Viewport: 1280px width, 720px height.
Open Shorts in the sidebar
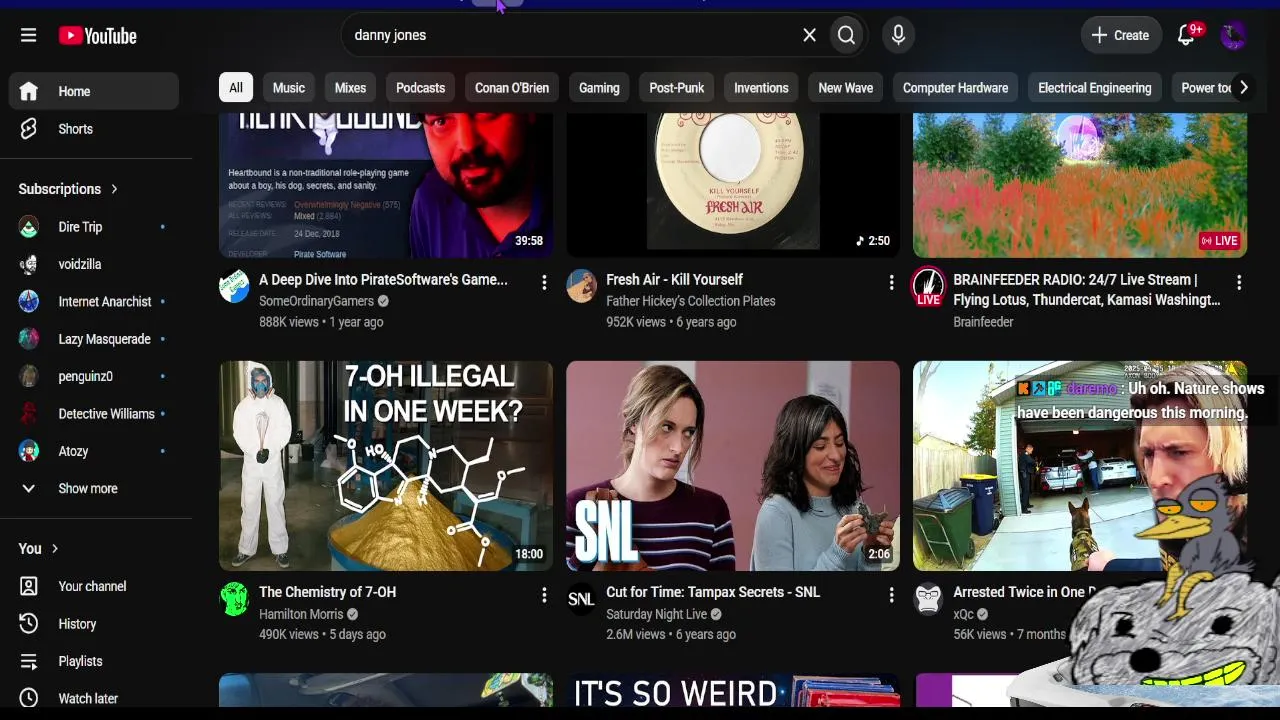tap(94, 129)
